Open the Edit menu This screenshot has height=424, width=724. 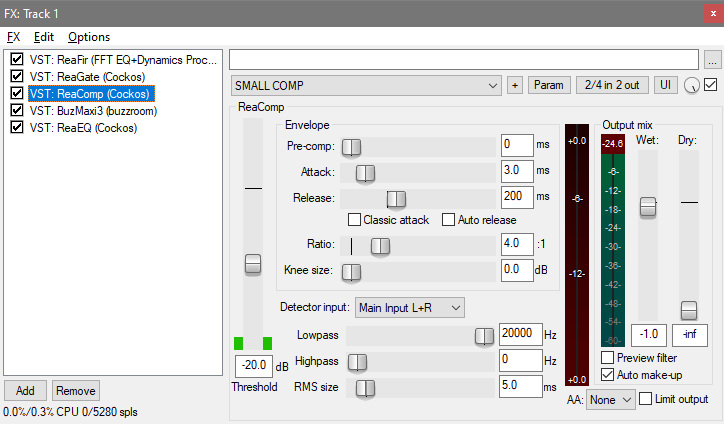[44, 37]
